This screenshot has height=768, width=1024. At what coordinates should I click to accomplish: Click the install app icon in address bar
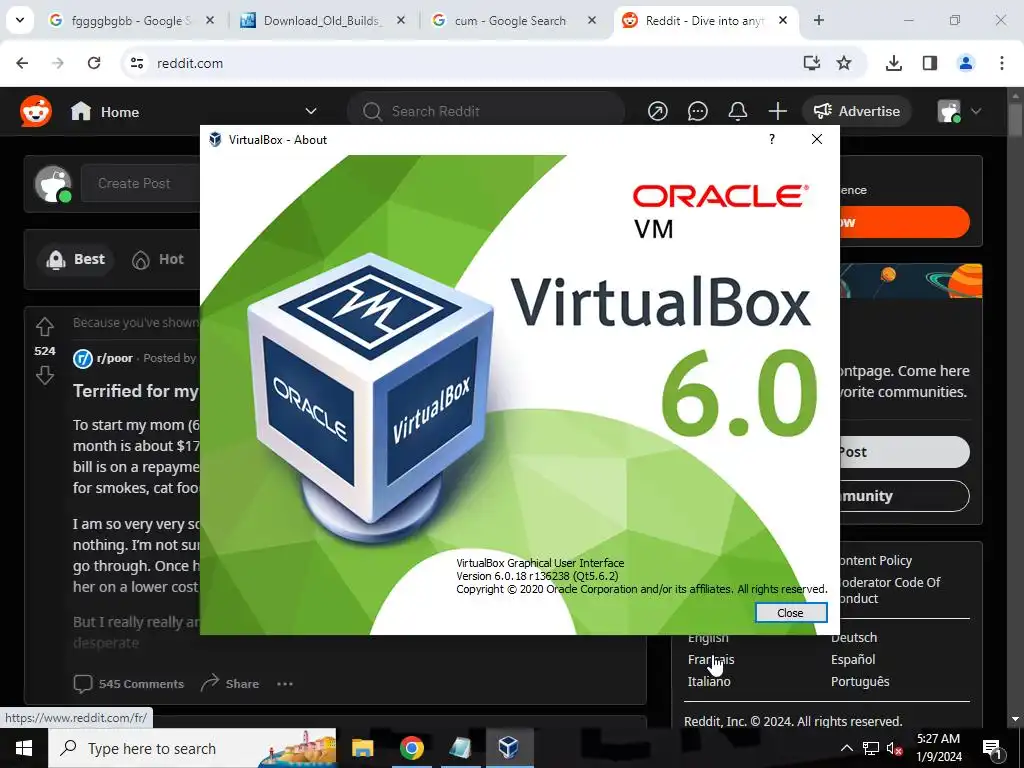coord(812,63)
